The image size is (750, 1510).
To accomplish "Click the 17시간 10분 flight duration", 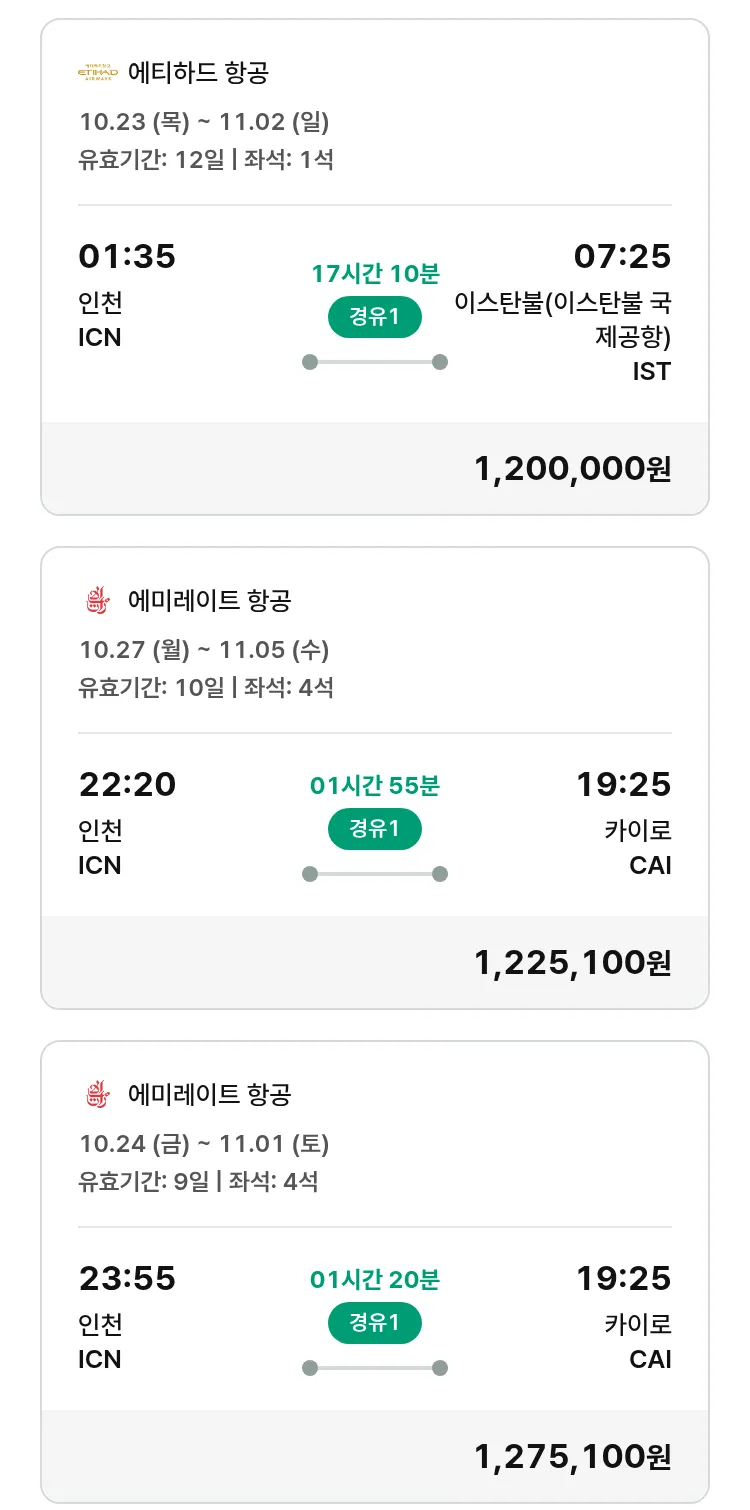I will (x=375, y=273).
